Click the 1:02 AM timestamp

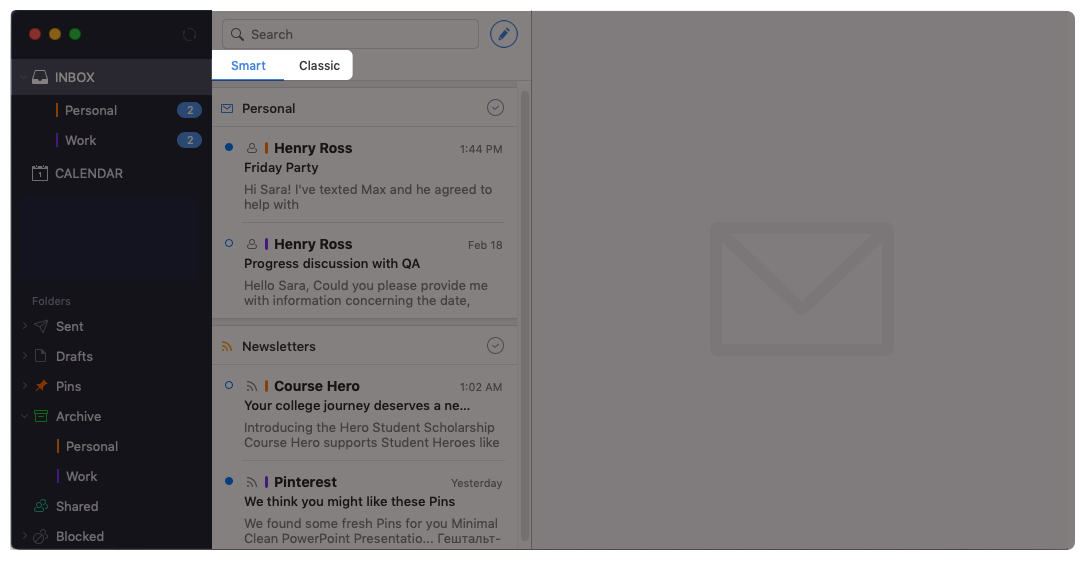481,387
